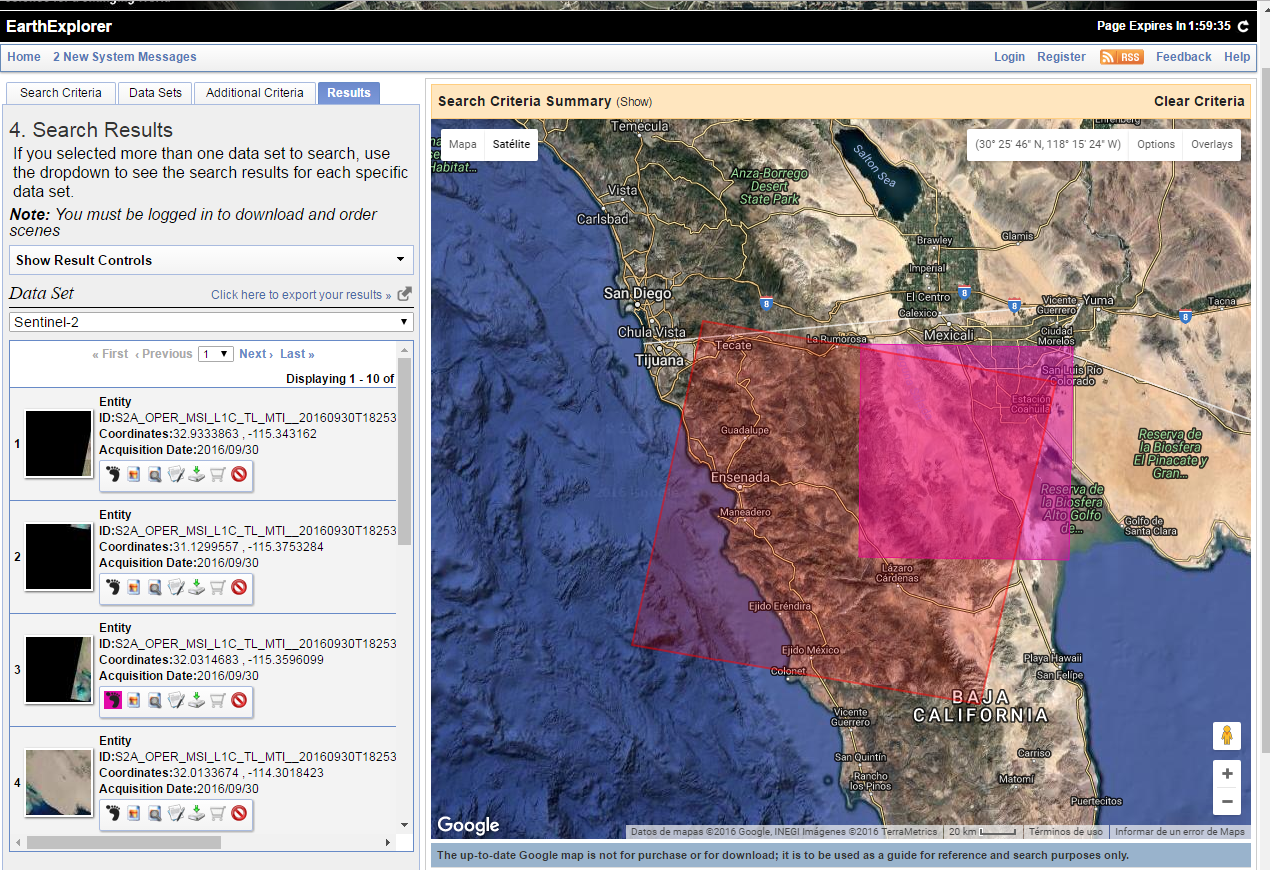Click the map coordinates readout box
This screenshot has height=870, width=1270.
[1048, 144]
